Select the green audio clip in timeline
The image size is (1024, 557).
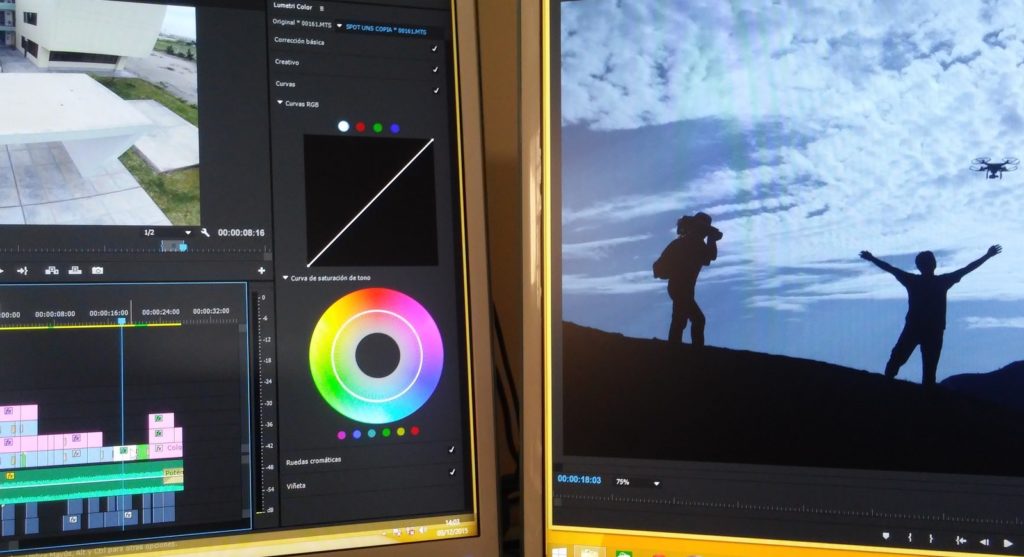91,482
